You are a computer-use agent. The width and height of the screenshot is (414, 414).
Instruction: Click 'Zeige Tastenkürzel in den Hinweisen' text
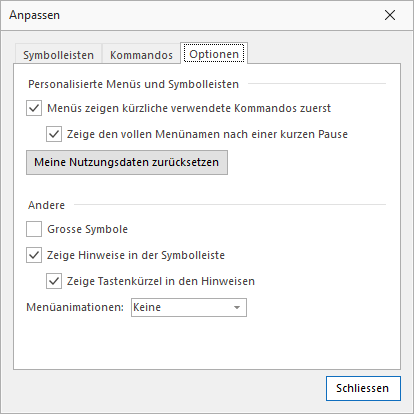(161, 281)
